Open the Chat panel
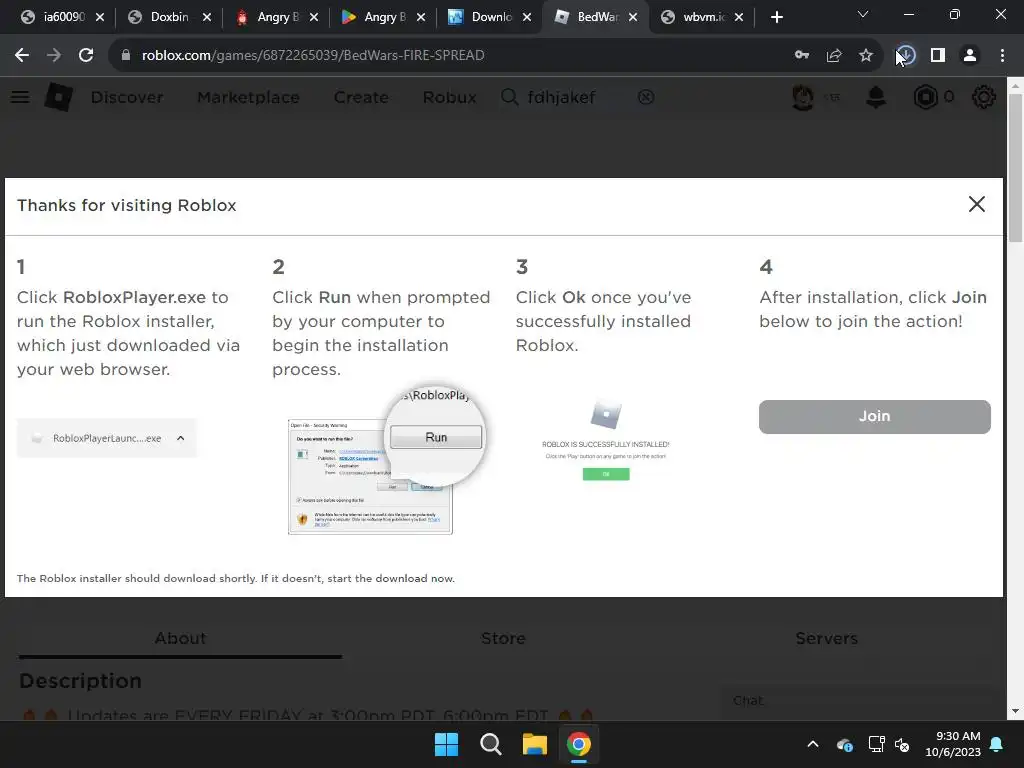1024x768 pixels. click(862, 701)
